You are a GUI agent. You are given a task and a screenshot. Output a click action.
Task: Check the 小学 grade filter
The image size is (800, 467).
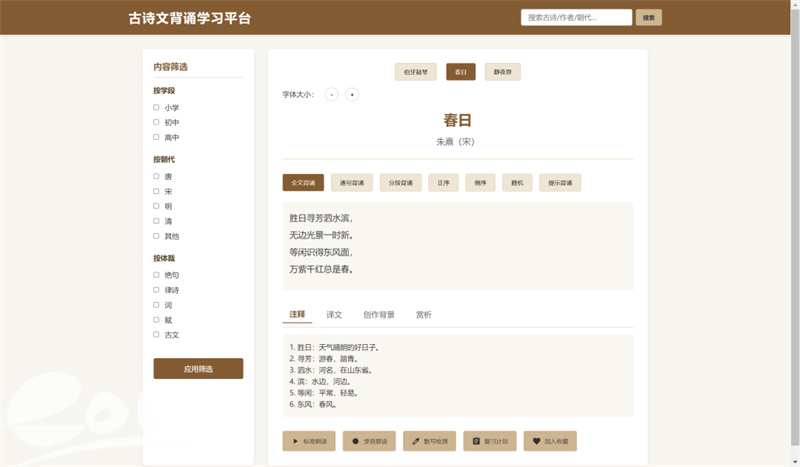(156, 107)
